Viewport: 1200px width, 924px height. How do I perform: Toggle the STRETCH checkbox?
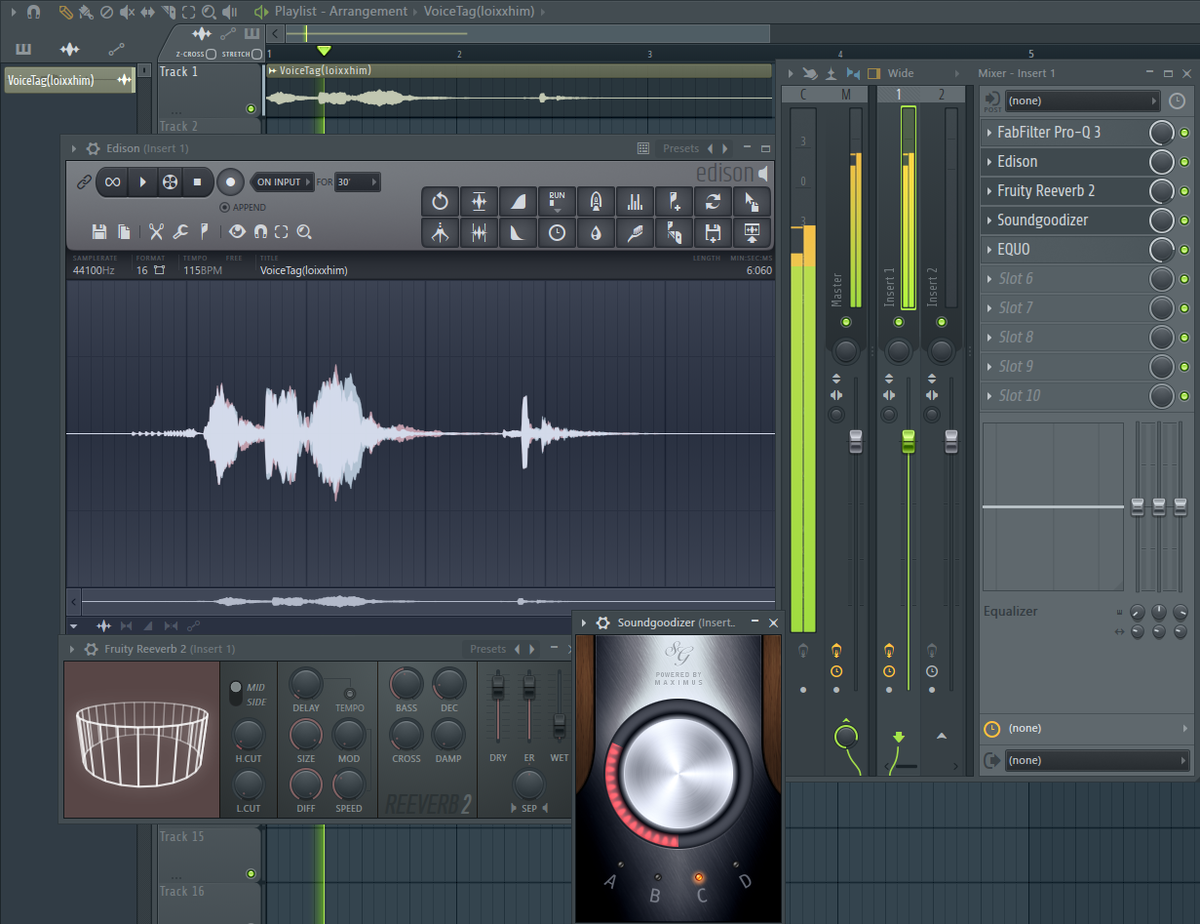[257, 54]
